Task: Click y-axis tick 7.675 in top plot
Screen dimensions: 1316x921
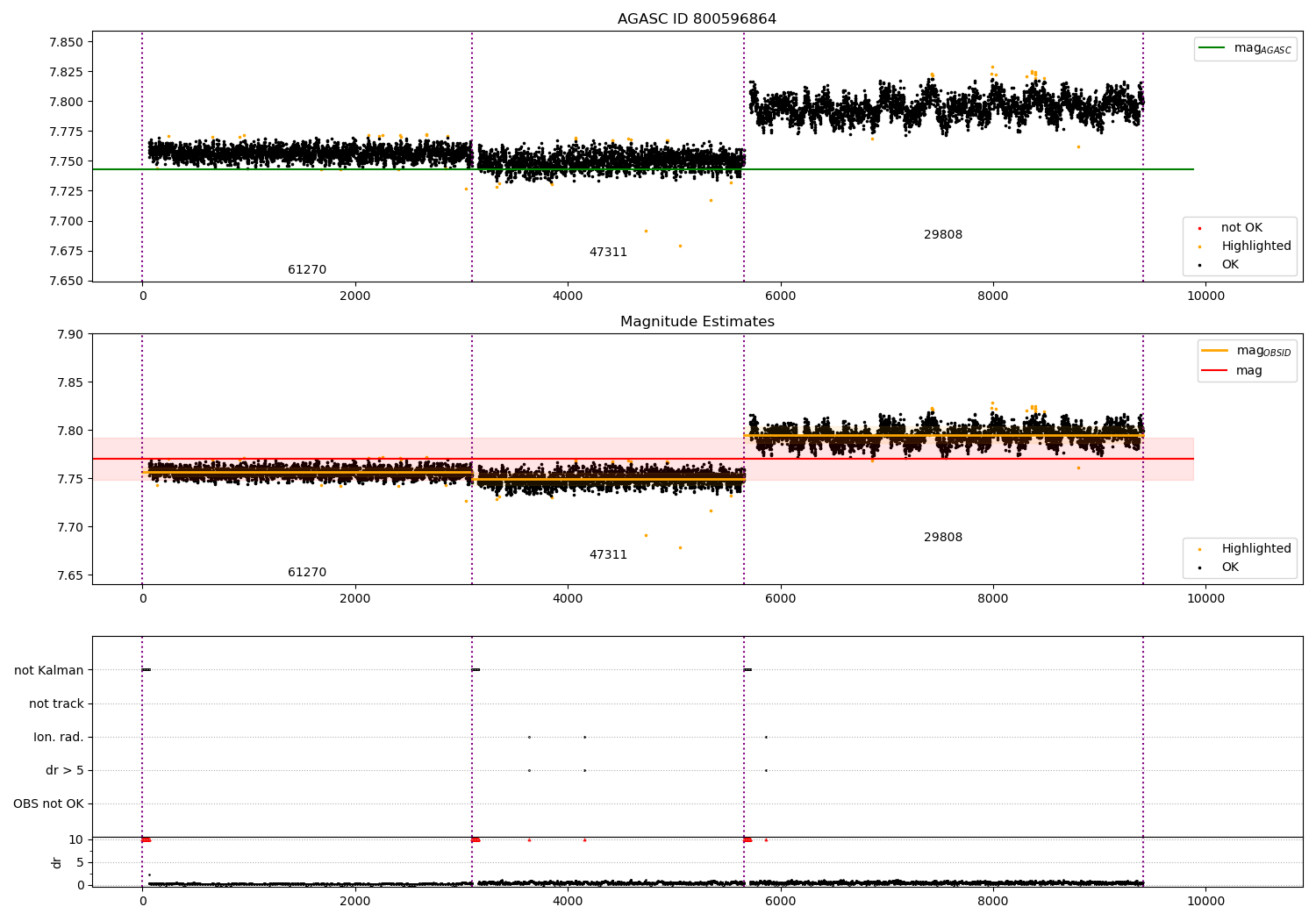Action: coord(66,251)
